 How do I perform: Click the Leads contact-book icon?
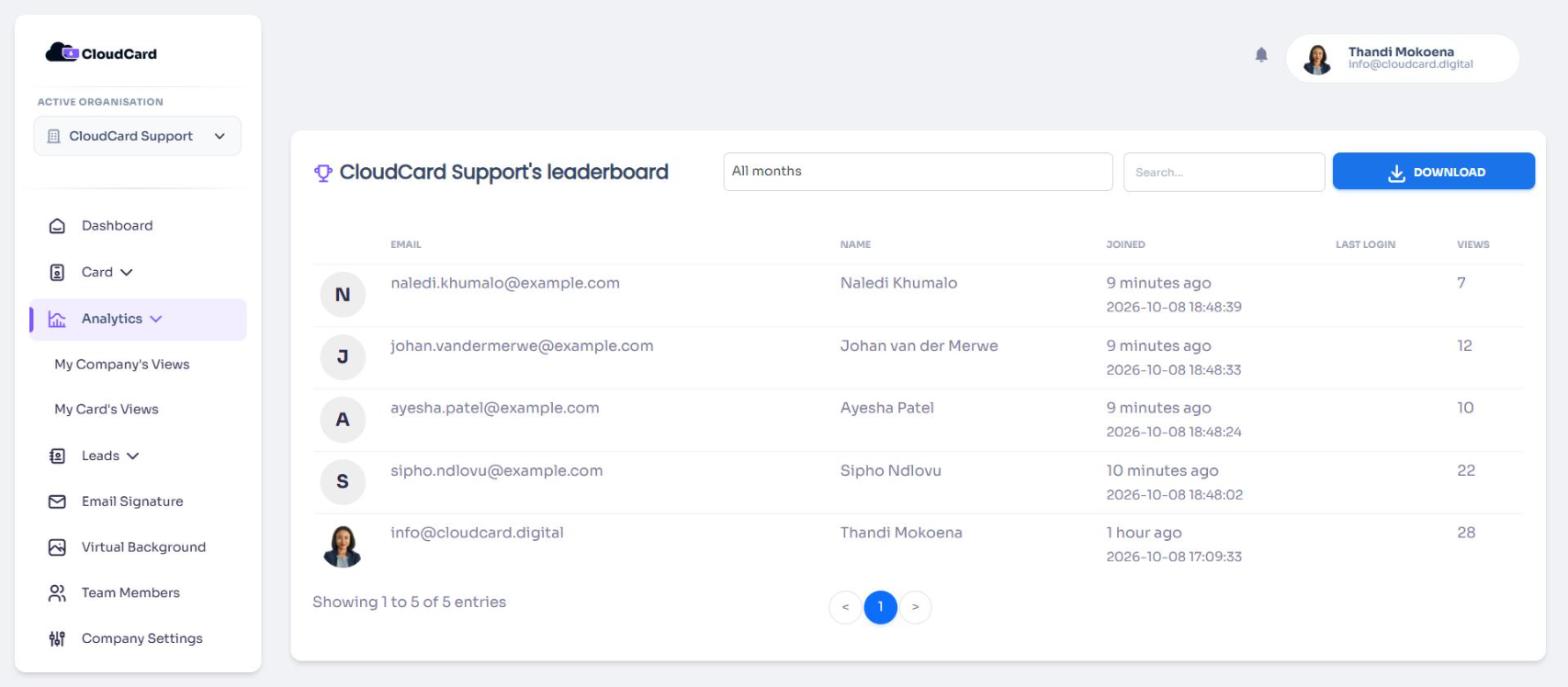pyautogui.click(x=57, y=456)
